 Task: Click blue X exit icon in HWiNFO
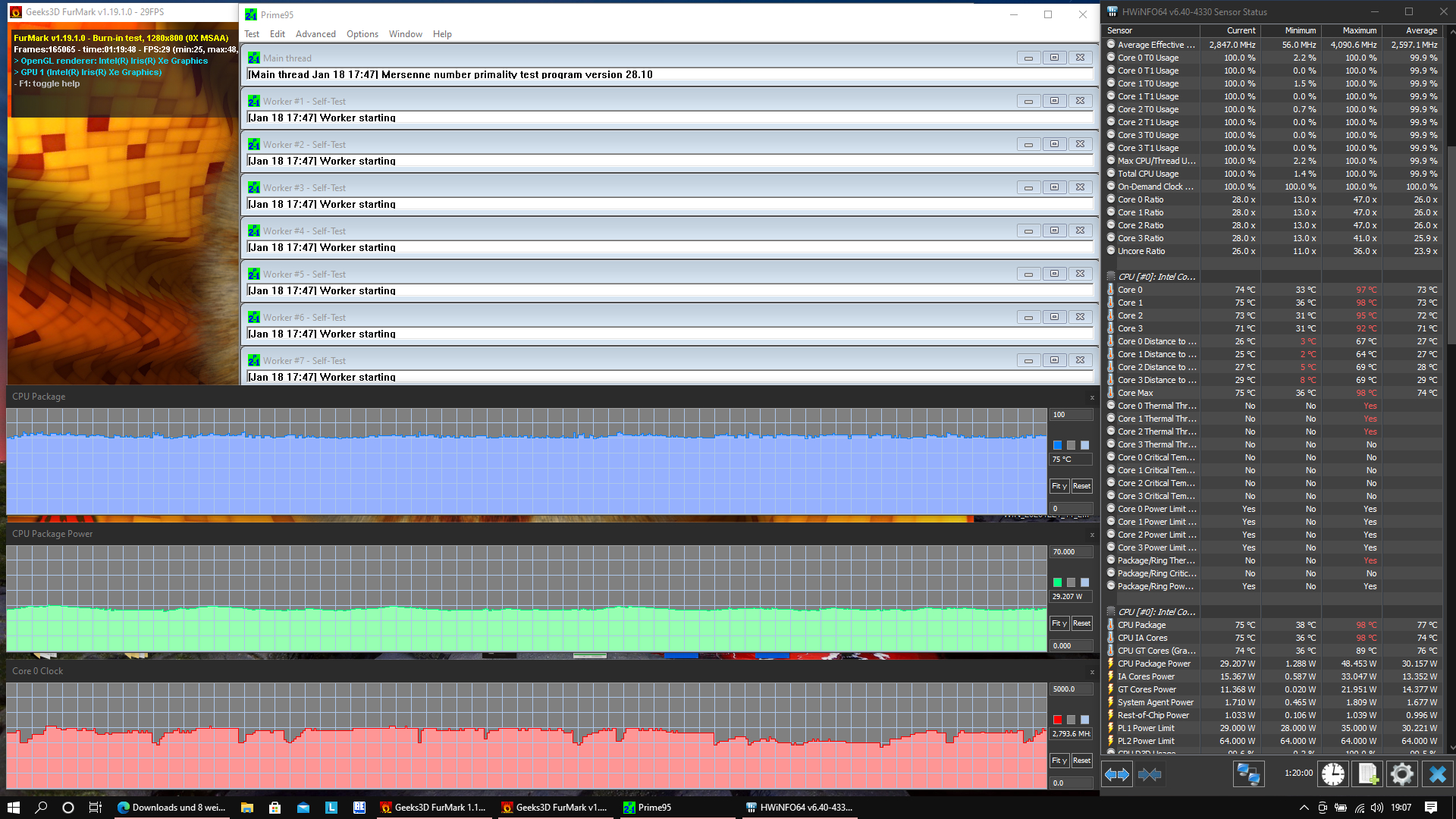point(1437,774)
